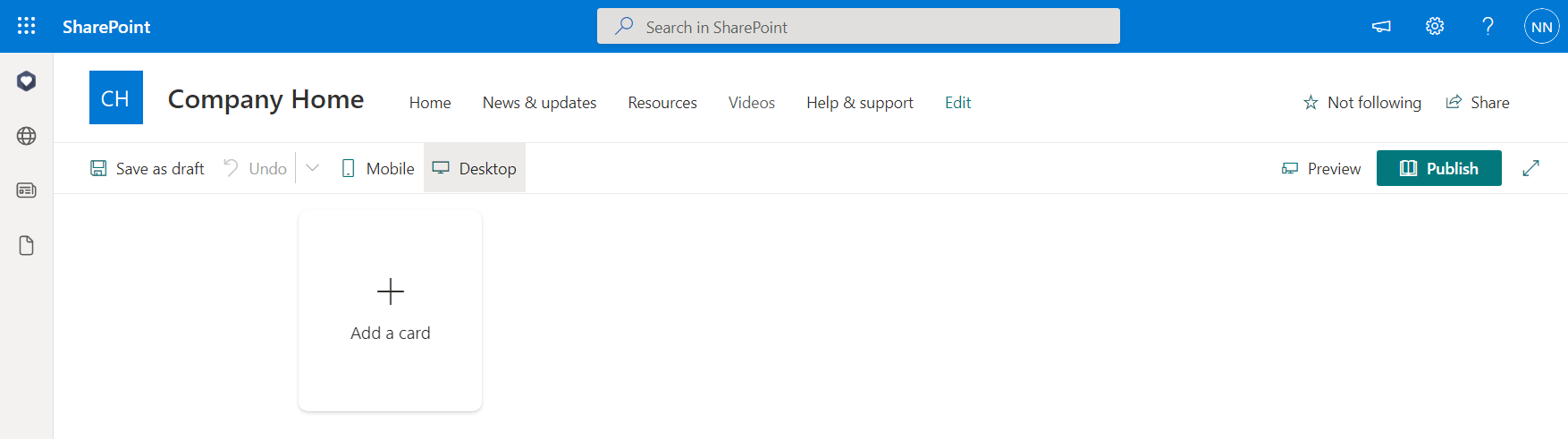Expand to full screen with arrow icon
This screenshot has width=1568, height=439.
click(1530, 168)
